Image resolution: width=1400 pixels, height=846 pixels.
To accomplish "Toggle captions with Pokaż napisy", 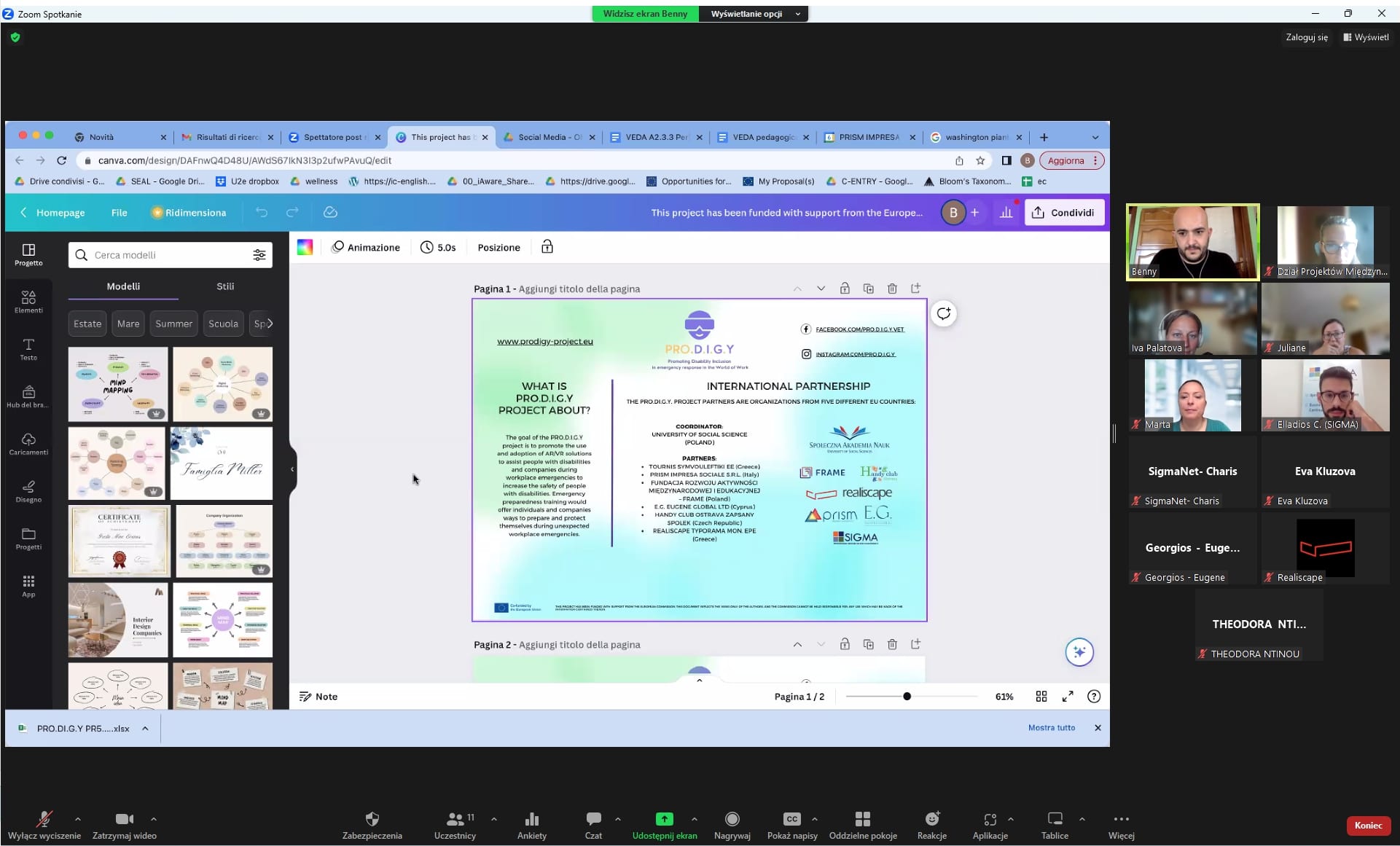I will [x=792, y=826].
